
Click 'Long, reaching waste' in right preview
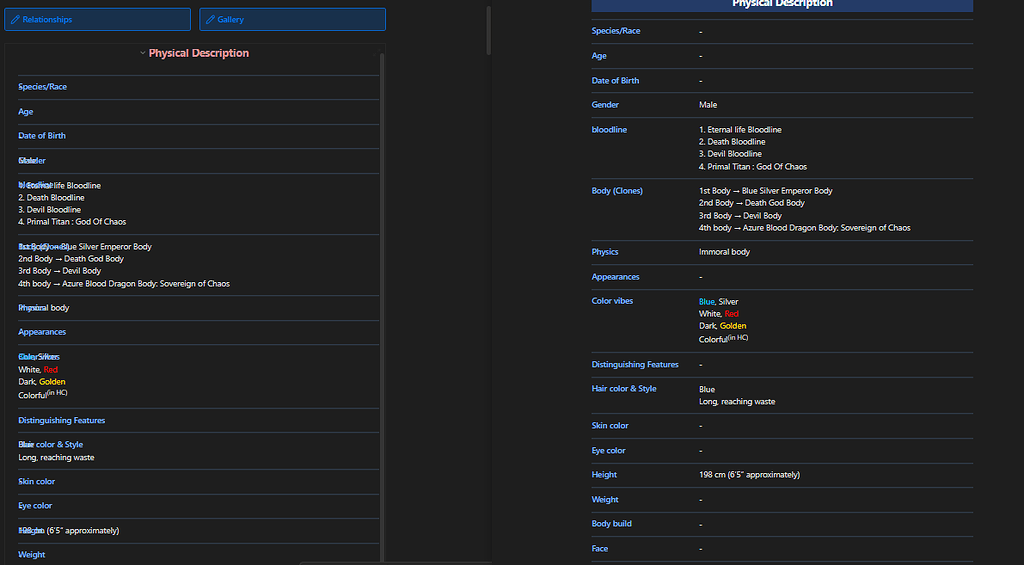coord(737,402)
